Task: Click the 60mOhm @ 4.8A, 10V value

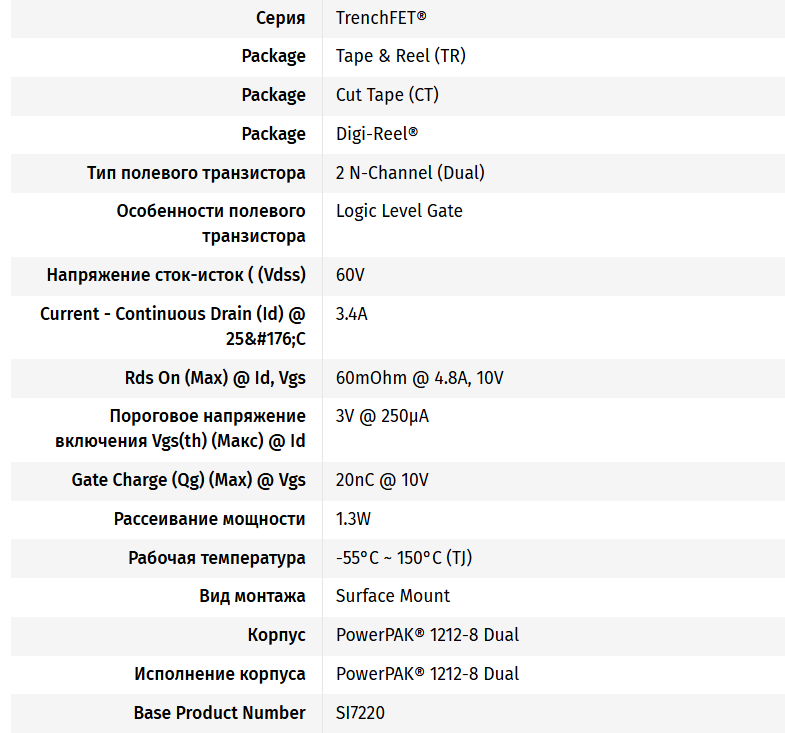Action: 421,378
